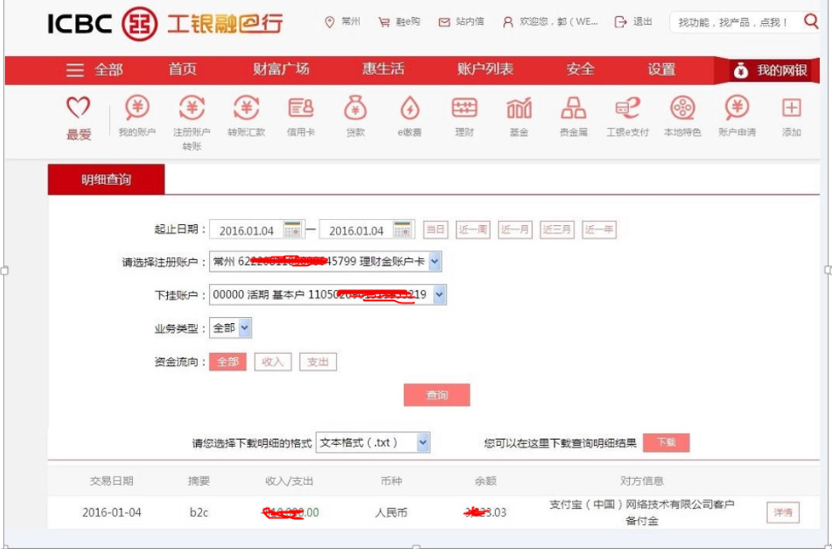Viewport: 832px width, 549px height.
Task: Select the 明细查询 tab
Action: (106, 180)
